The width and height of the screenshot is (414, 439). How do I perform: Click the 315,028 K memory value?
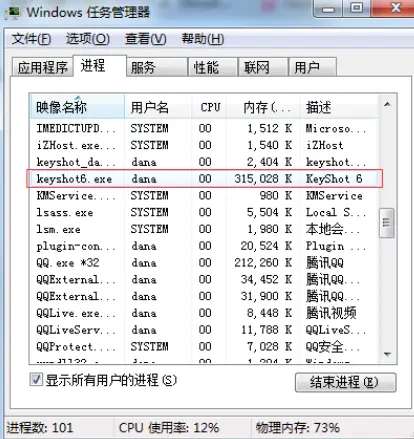pyautogui.click(x=263, y=179)
